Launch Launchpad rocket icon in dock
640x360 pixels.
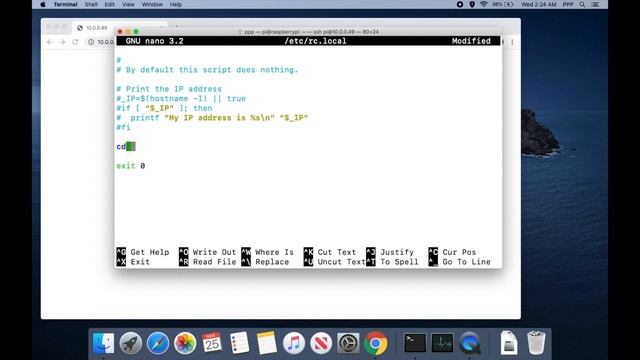tap(131, 343)
